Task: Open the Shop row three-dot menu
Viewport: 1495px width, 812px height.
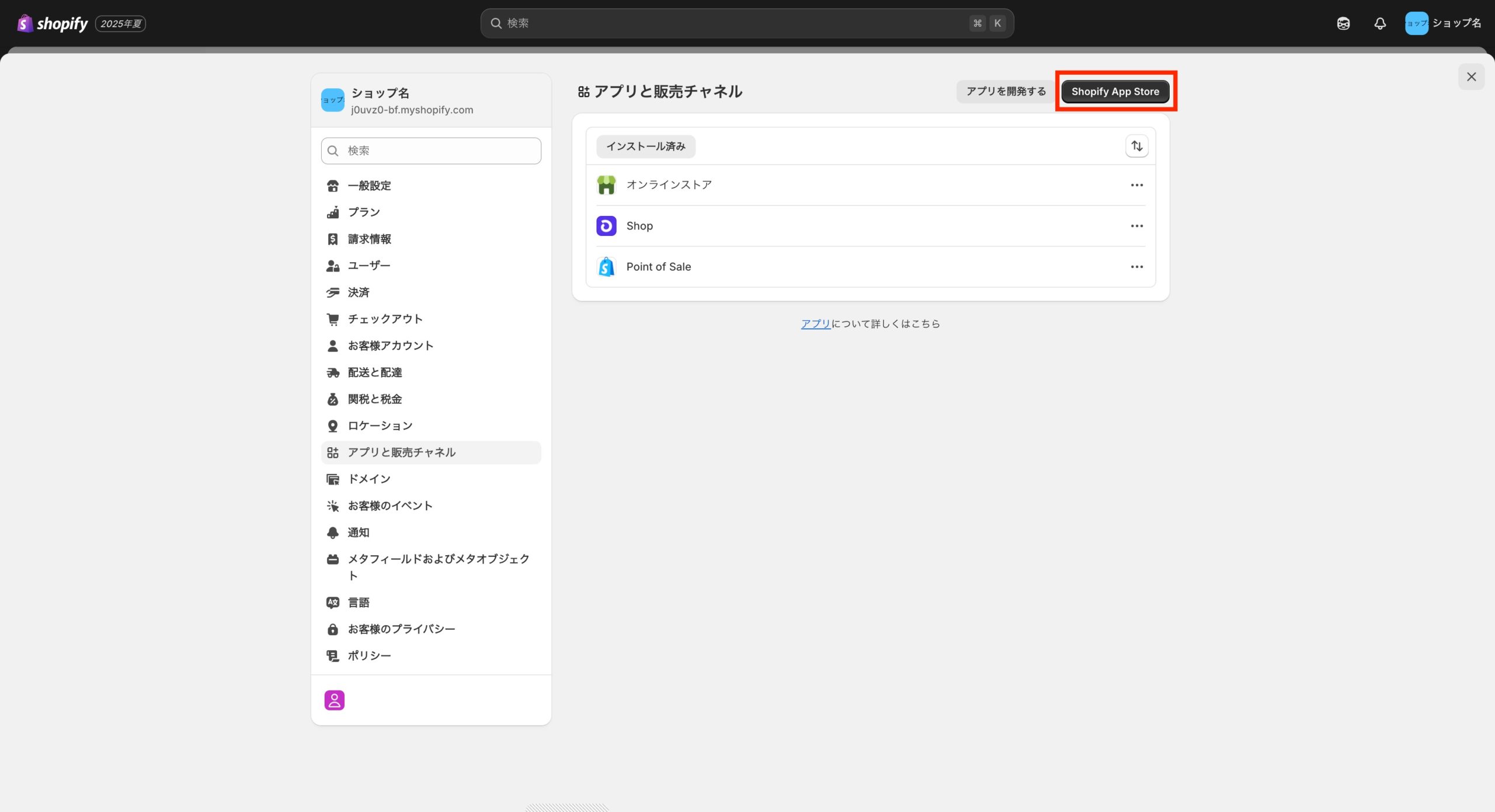Action: tap(1136, 226)
